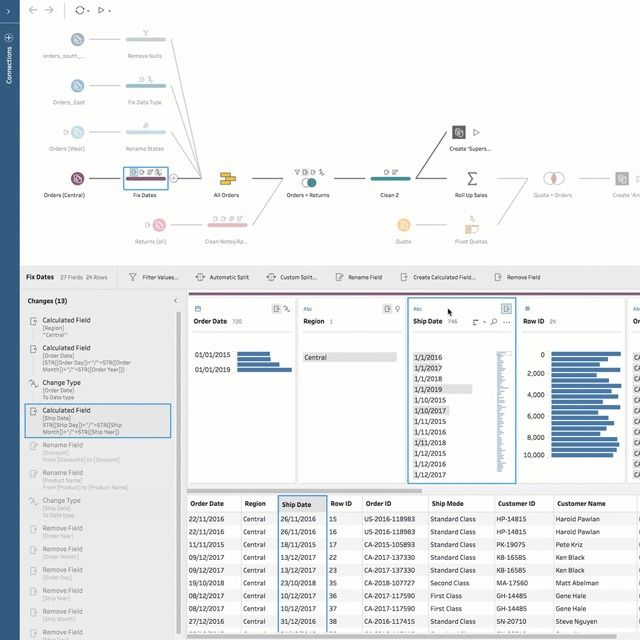640x640 pixels.
Task: Click the search icon in Ship Date card
Action: click(493, 323)
